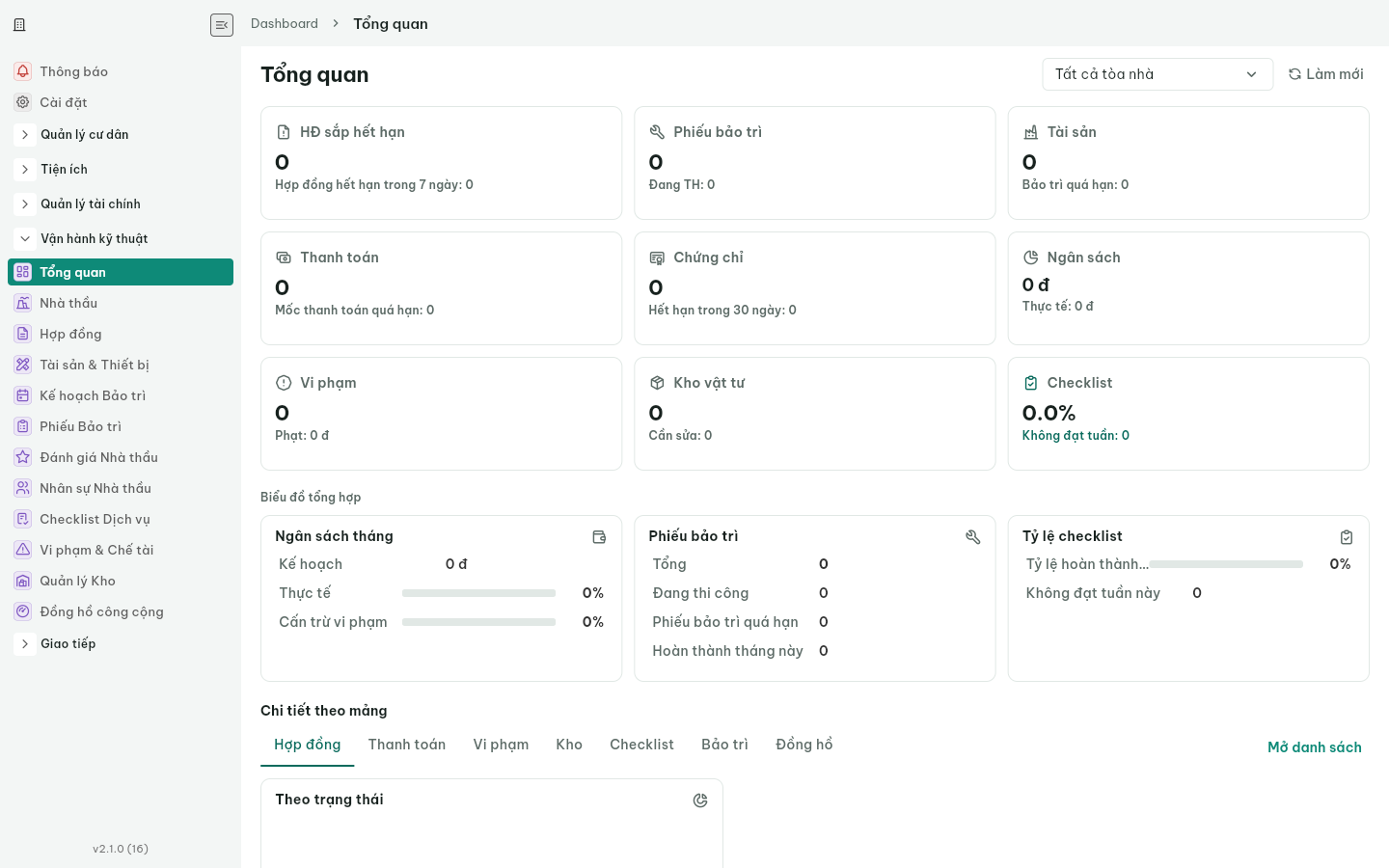Click the pie chart icon in Theo trạng thái card
Image resolution: width=1389 pixels, height=868 pixels.
tap(700, 800)
